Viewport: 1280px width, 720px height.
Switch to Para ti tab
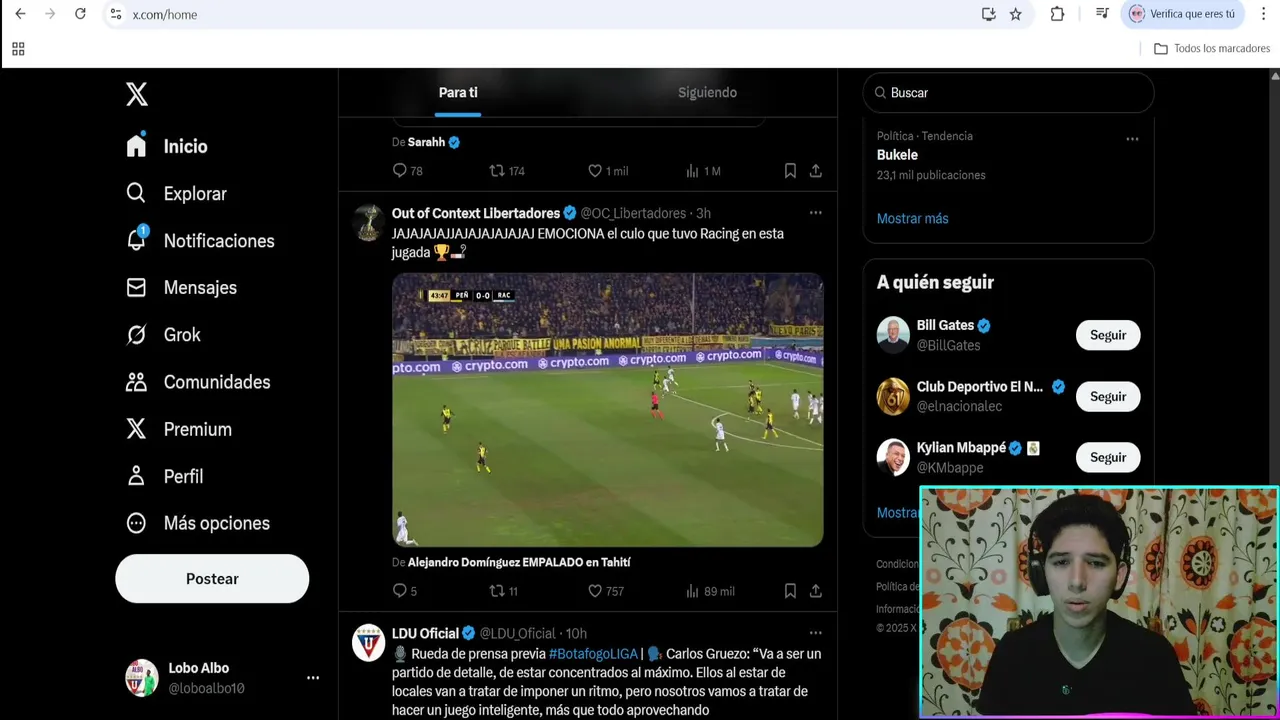[x=458, y=92]
